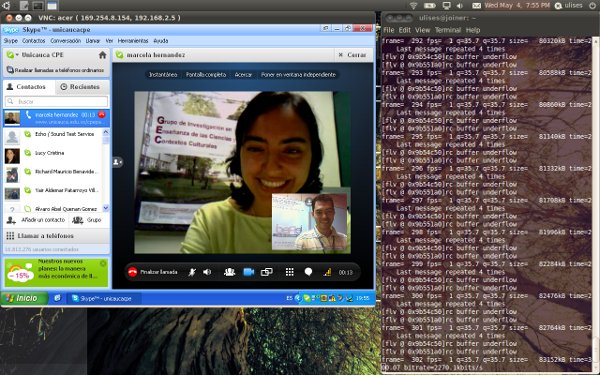600x375 pixels.
Task: Open the Ver menu in Skype
Action: pos(109,41)
